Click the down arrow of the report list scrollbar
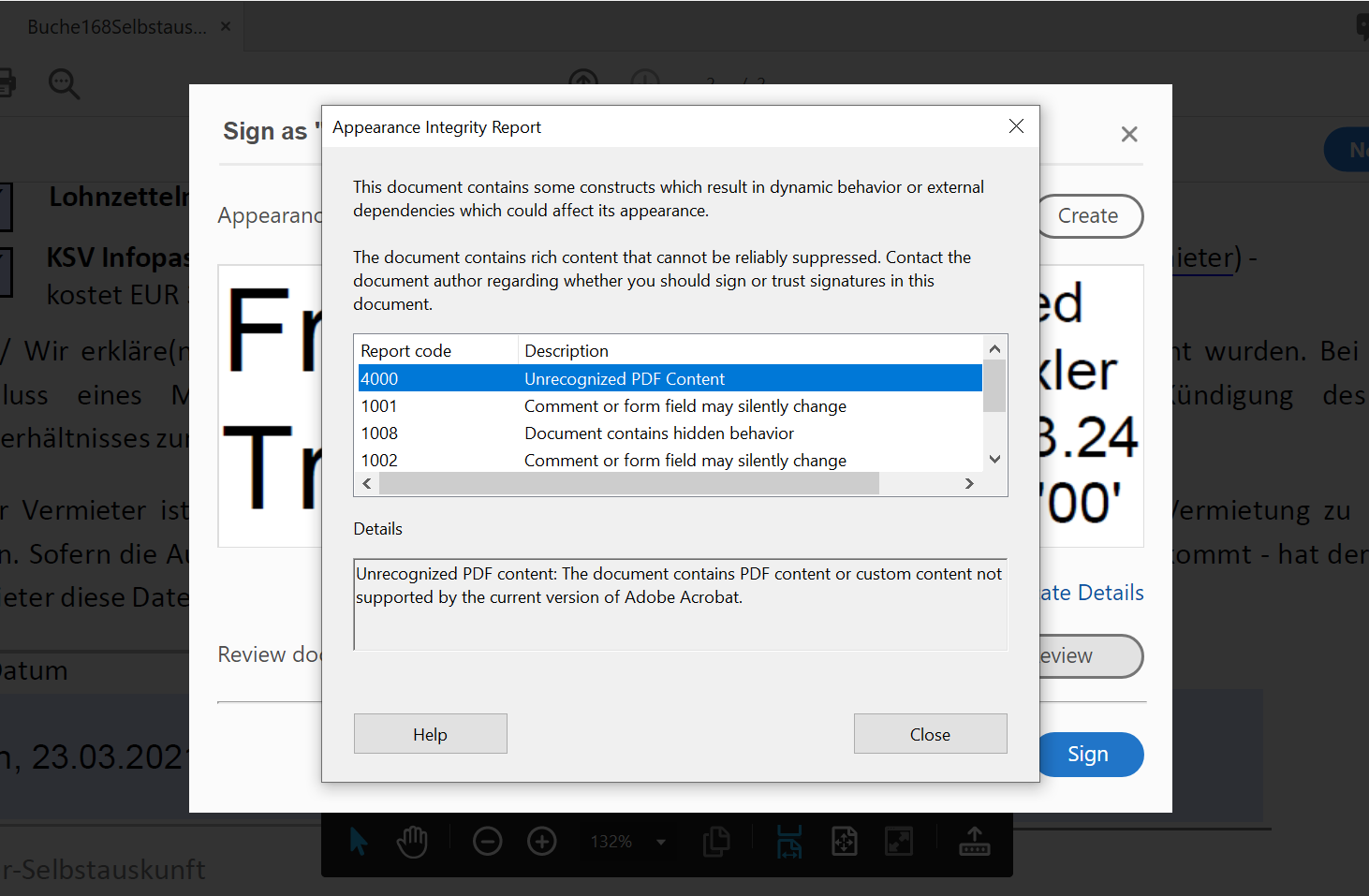Screen dimensions: 1369x896 pos(994,459)
